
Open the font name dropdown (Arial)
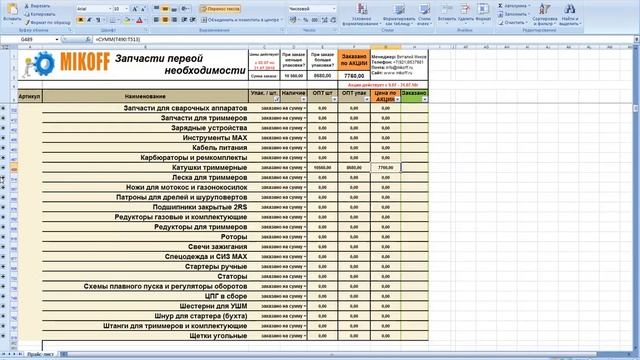click(110, 9)
